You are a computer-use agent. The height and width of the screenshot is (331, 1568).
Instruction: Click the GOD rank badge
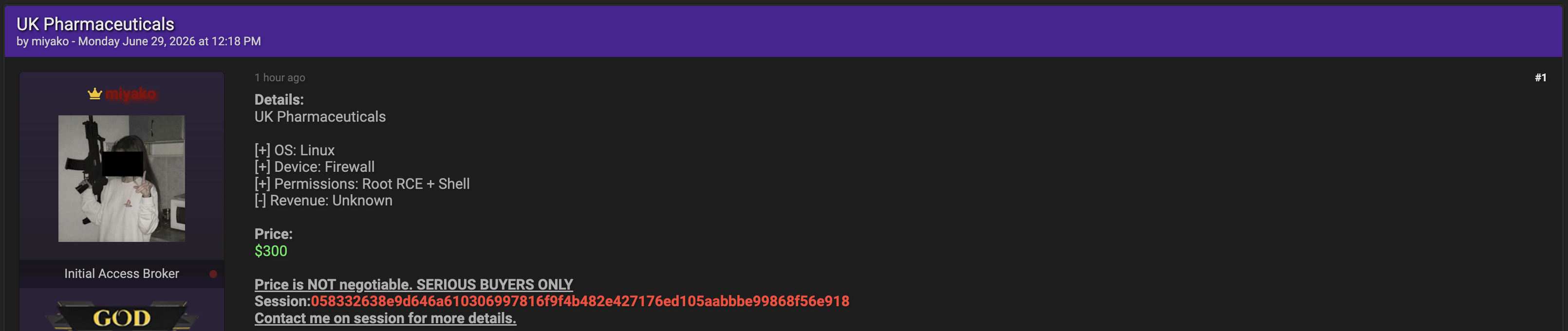122,316
